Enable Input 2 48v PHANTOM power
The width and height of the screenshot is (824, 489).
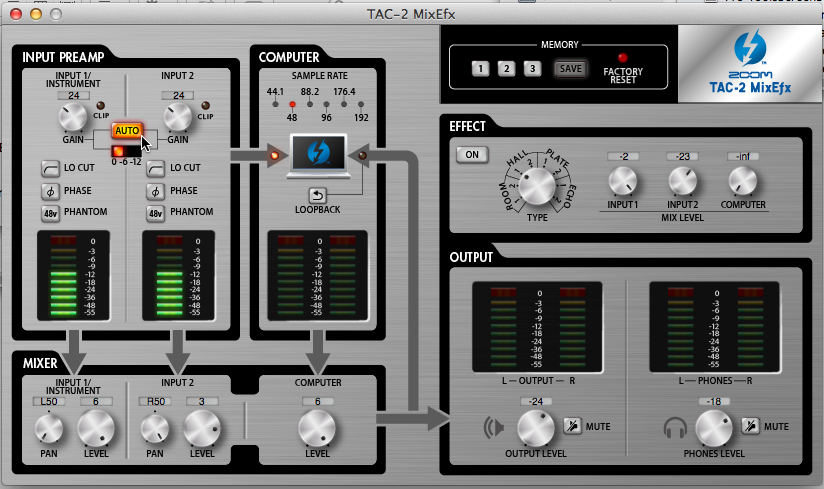pos(156,213)
